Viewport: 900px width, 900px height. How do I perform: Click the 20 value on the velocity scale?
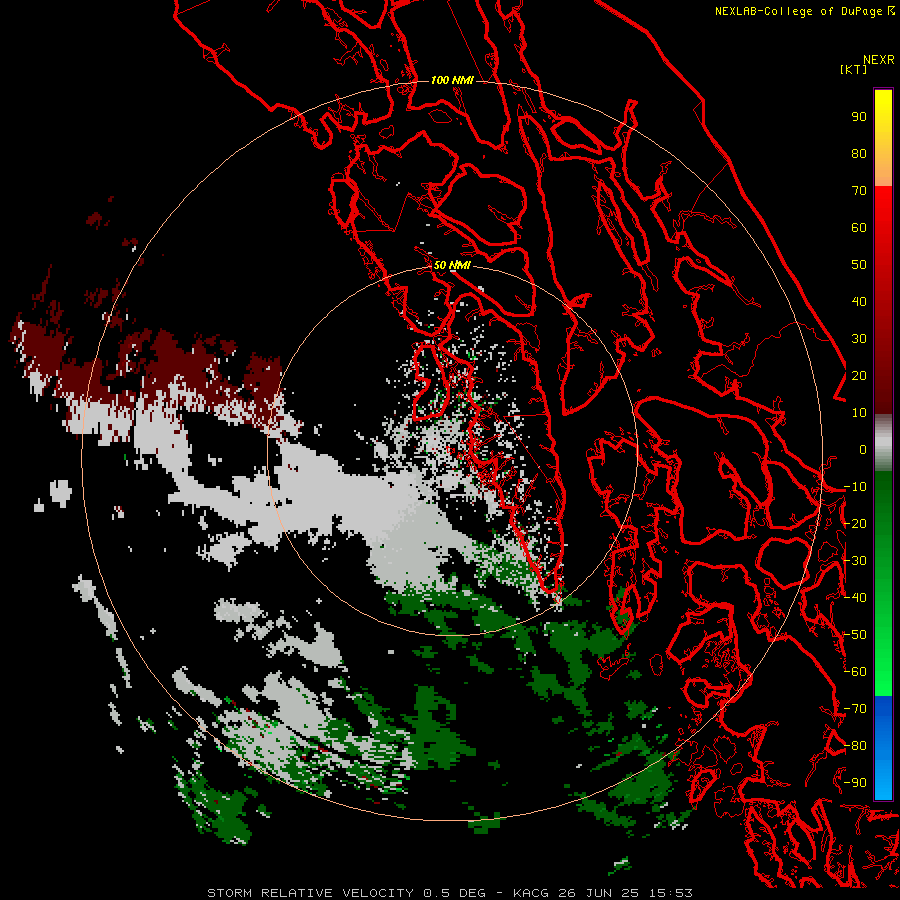coord(859,376)
